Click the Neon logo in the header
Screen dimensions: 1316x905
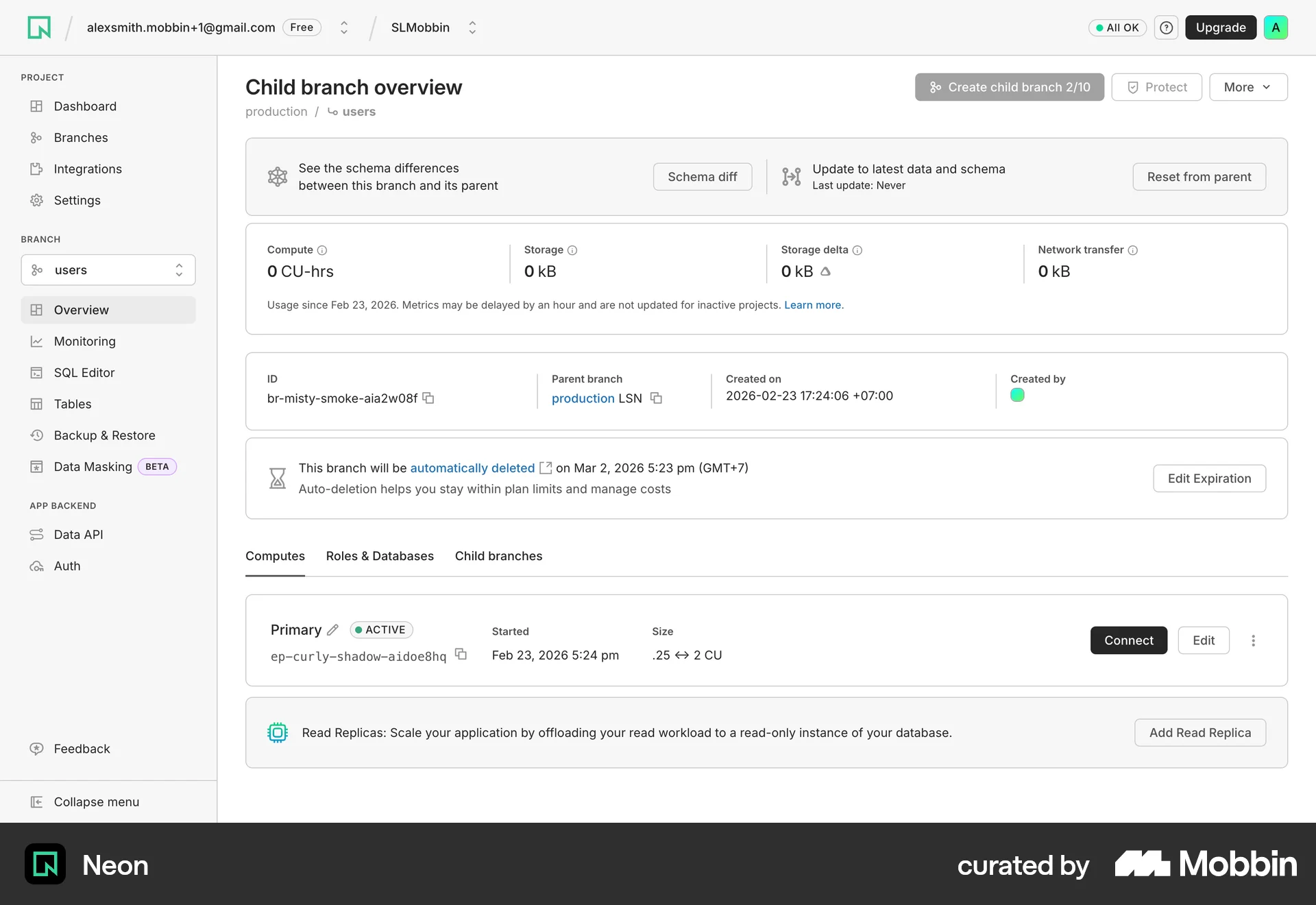click(x=39, y=27)
